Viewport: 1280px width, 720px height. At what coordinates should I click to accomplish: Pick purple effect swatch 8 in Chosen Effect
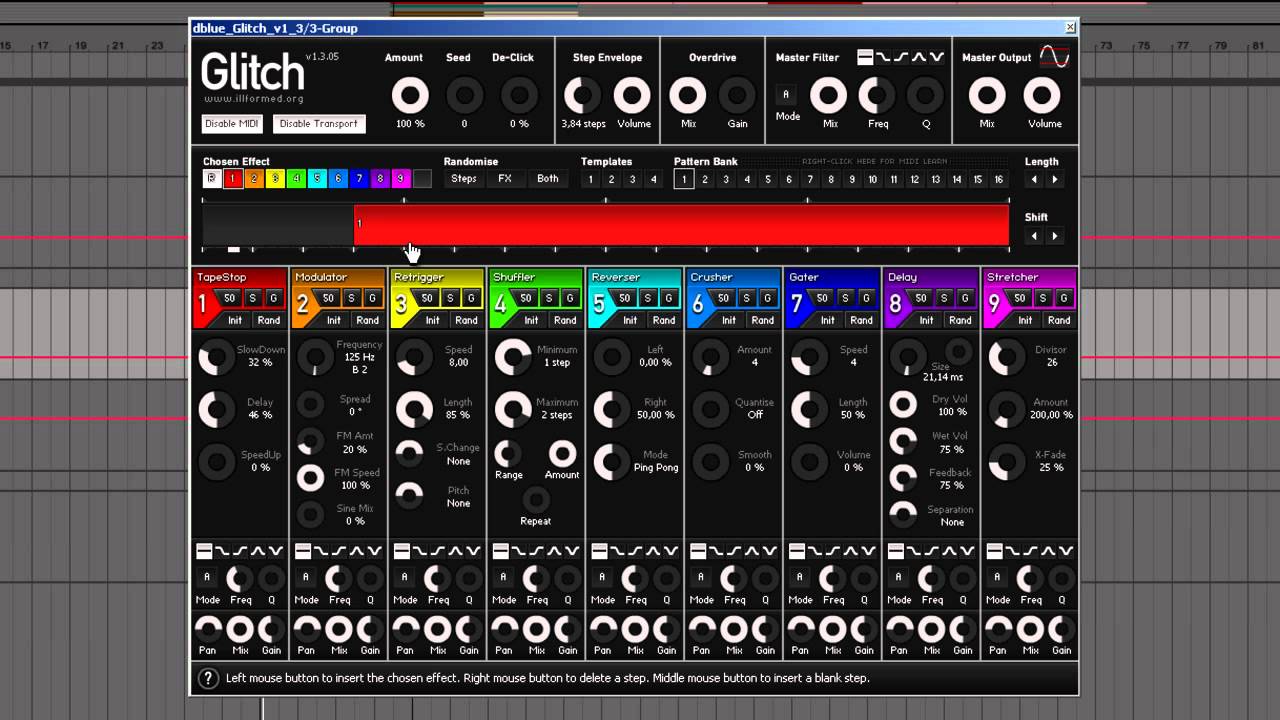380,179
